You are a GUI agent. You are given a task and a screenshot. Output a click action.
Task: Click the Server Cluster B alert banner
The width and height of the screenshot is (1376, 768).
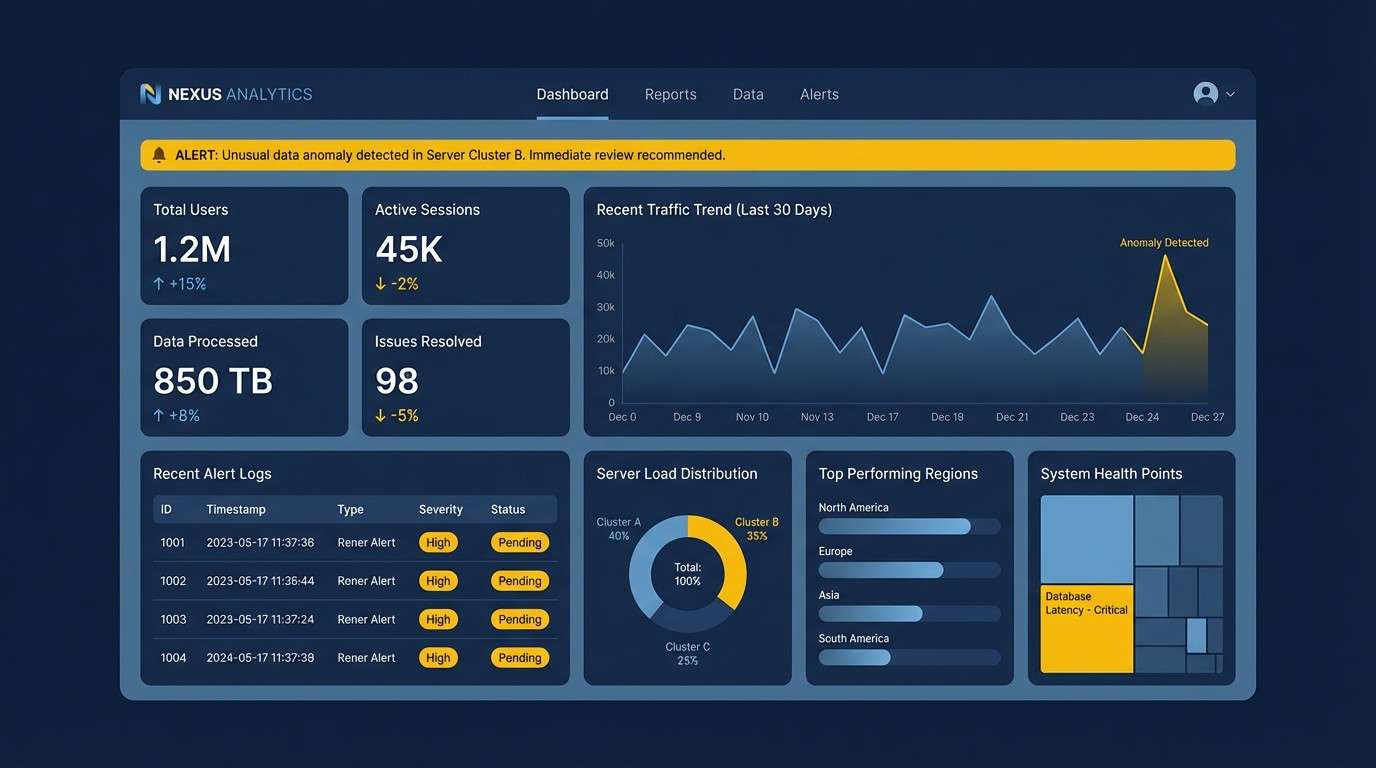(x=687, y=155)
